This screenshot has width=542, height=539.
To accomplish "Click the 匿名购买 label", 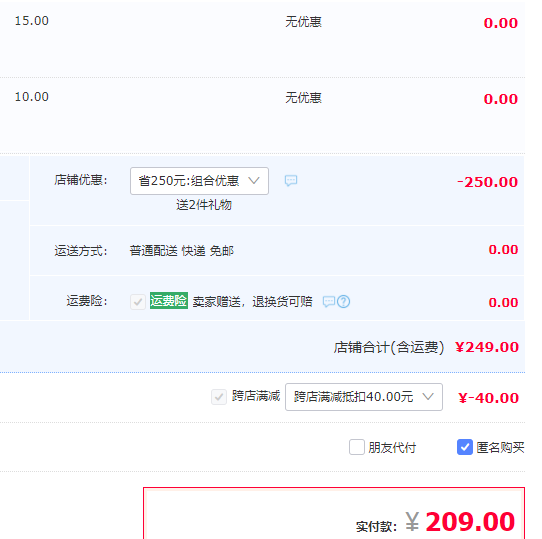I will (500, 448).
